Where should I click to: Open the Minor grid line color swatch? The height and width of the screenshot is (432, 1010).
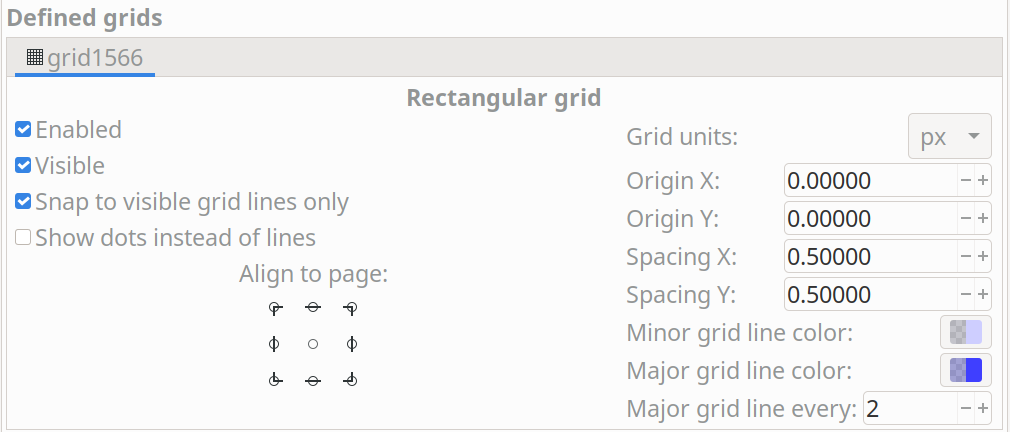966,332
